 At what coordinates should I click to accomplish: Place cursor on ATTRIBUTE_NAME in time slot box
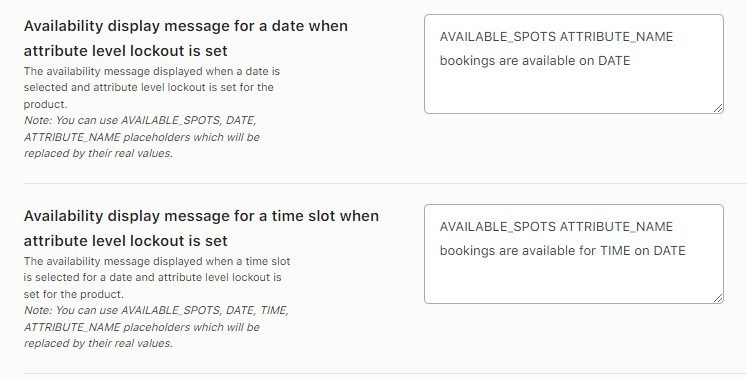pyautogui.click(x=616, y=227)
